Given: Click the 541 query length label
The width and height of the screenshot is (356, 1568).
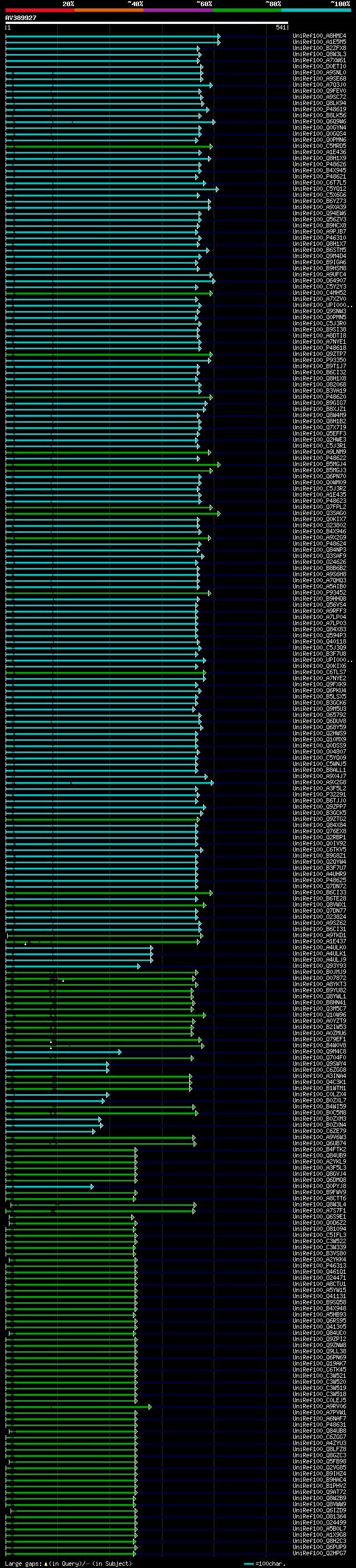Looking at the screenshot, I should tap(280, 27).
